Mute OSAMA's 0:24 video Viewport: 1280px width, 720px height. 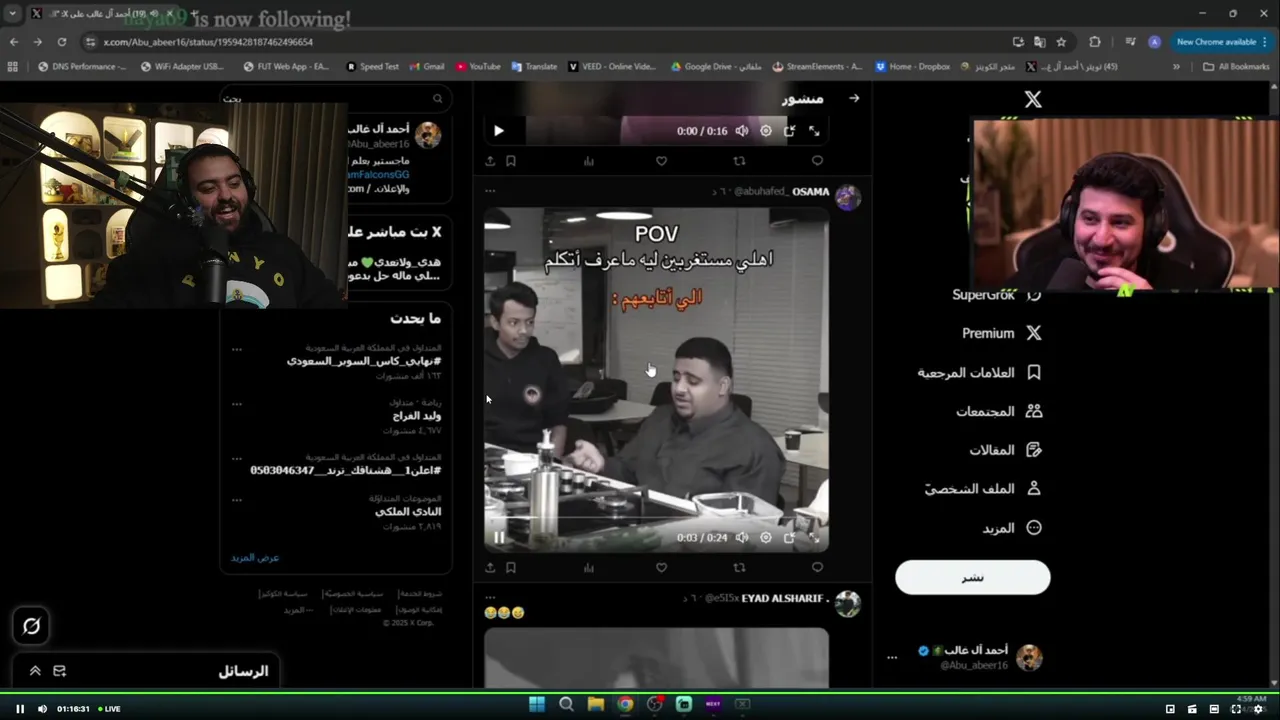tap(742, 537)
